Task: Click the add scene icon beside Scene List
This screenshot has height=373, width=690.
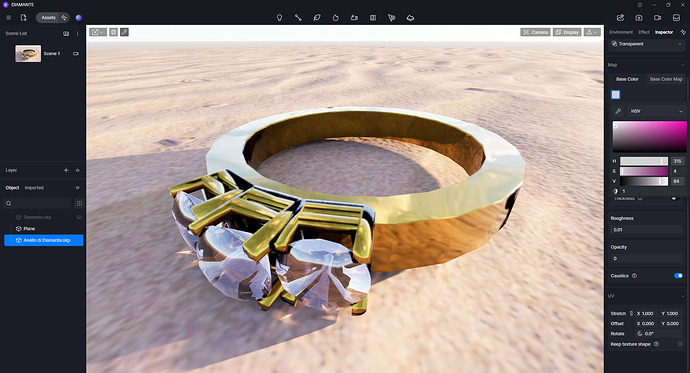Action: [66, 33]
